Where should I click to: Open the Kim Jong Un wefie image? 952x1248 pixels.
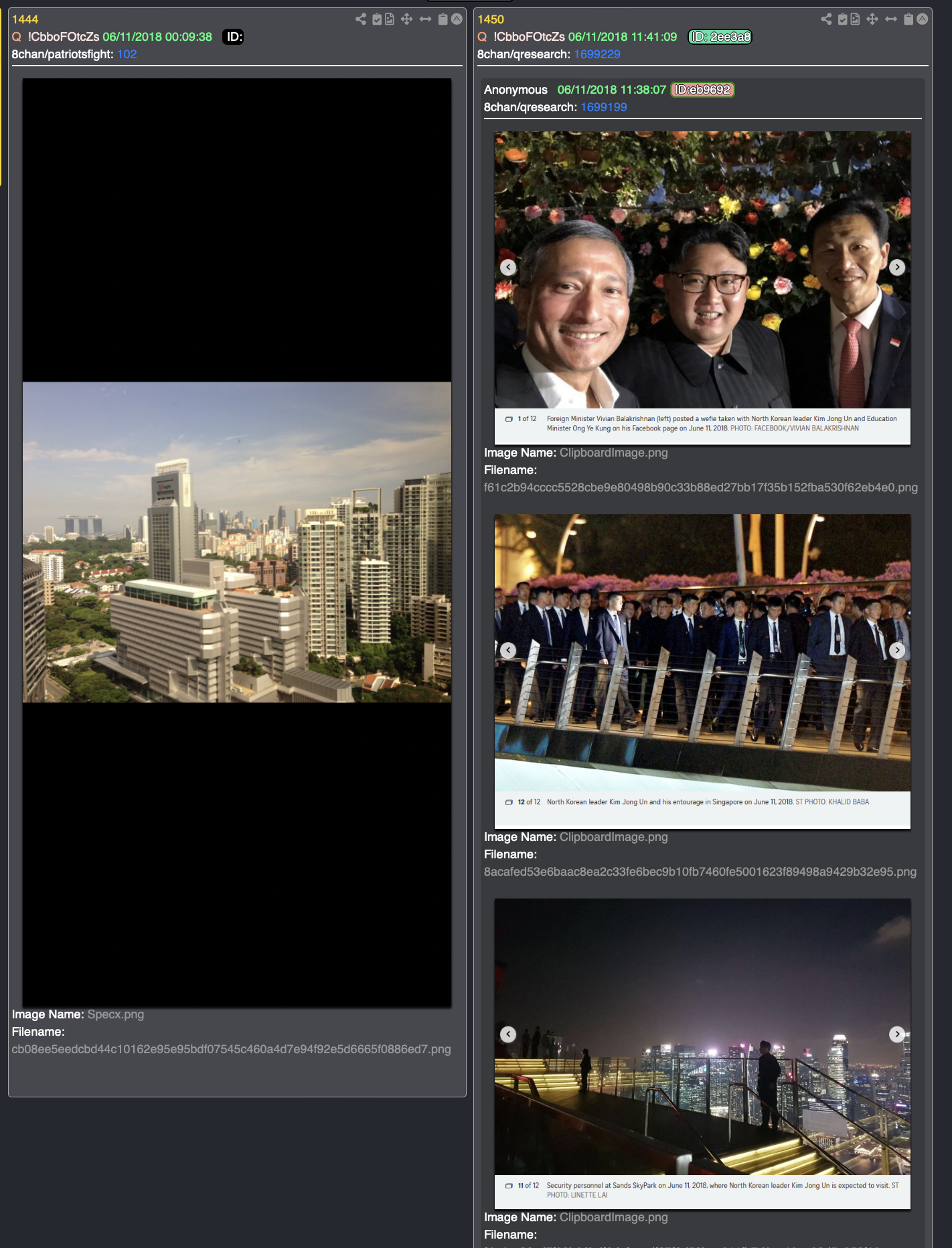tap(702, 288)
